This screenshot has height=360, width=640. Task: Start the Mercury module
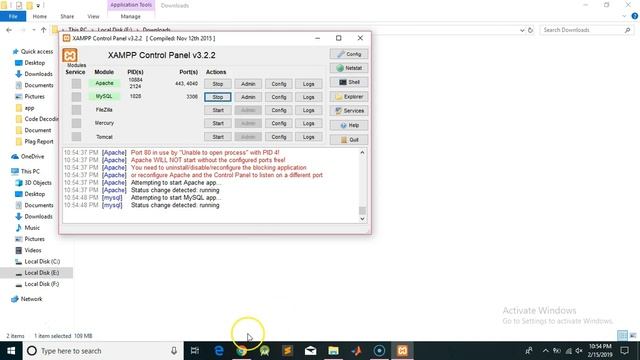click(x=218, y=123)
